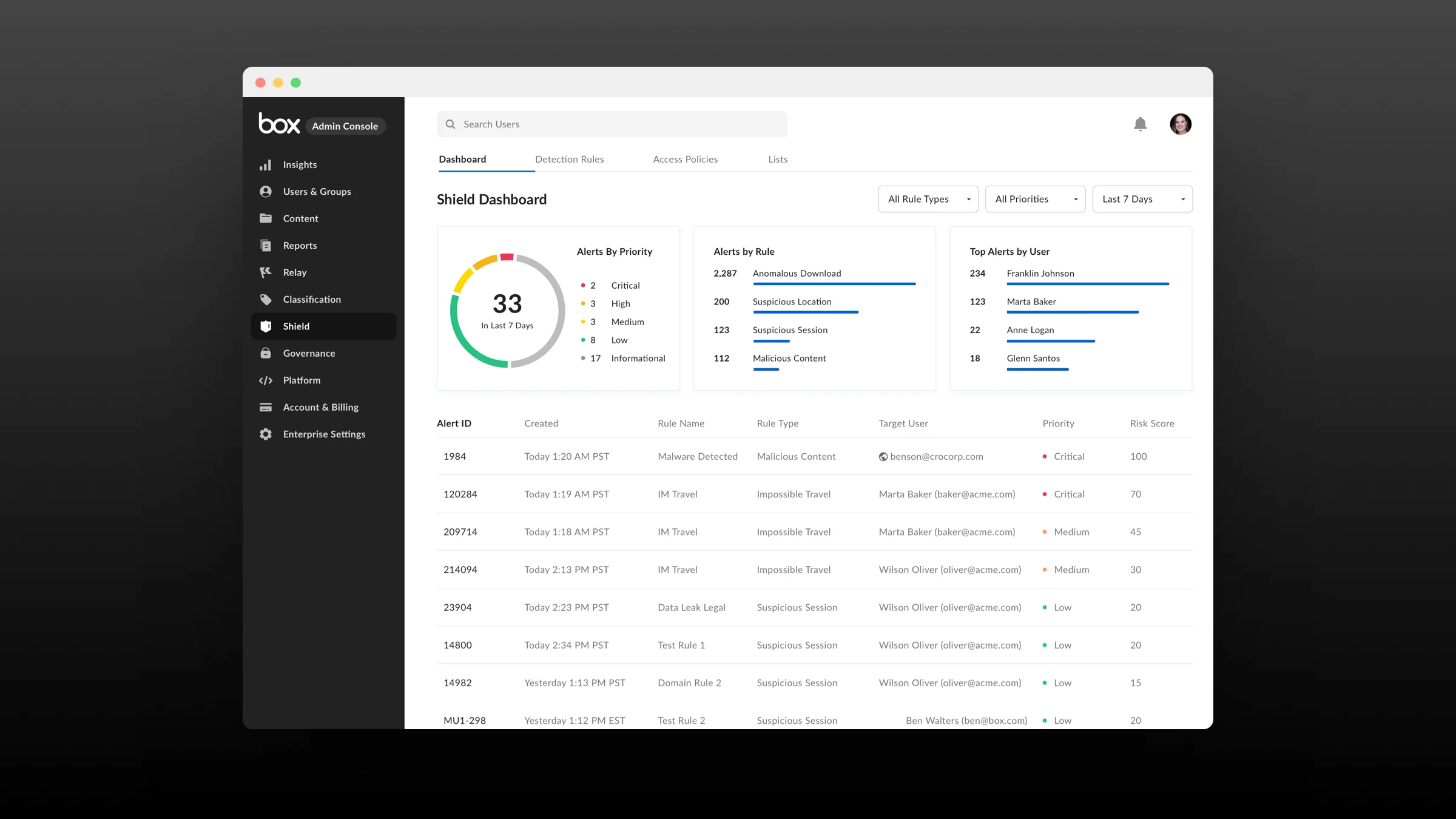Viewport: 1456px width, 819px height.
Task: Click the Shield icon in the sidebar
Action: [x=266, y=326]
